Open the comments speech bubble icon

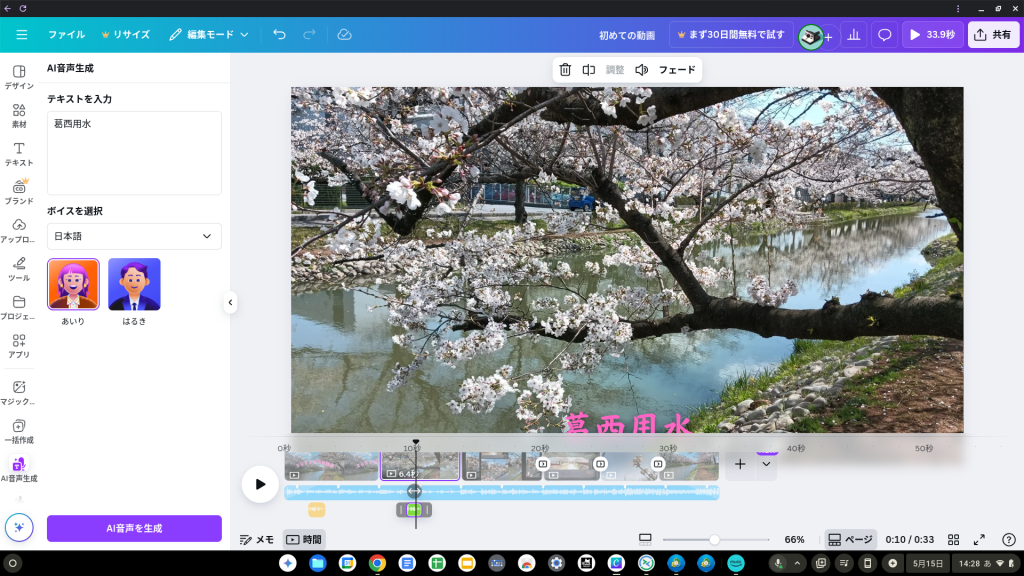point(884,35)
